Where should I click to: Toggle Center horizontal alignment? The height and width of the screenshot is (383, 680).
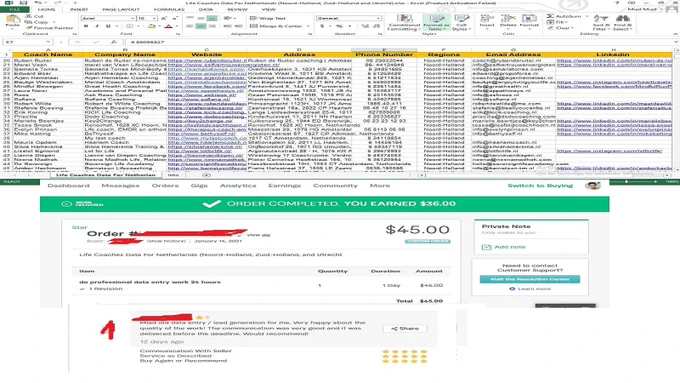pos(201,26)
